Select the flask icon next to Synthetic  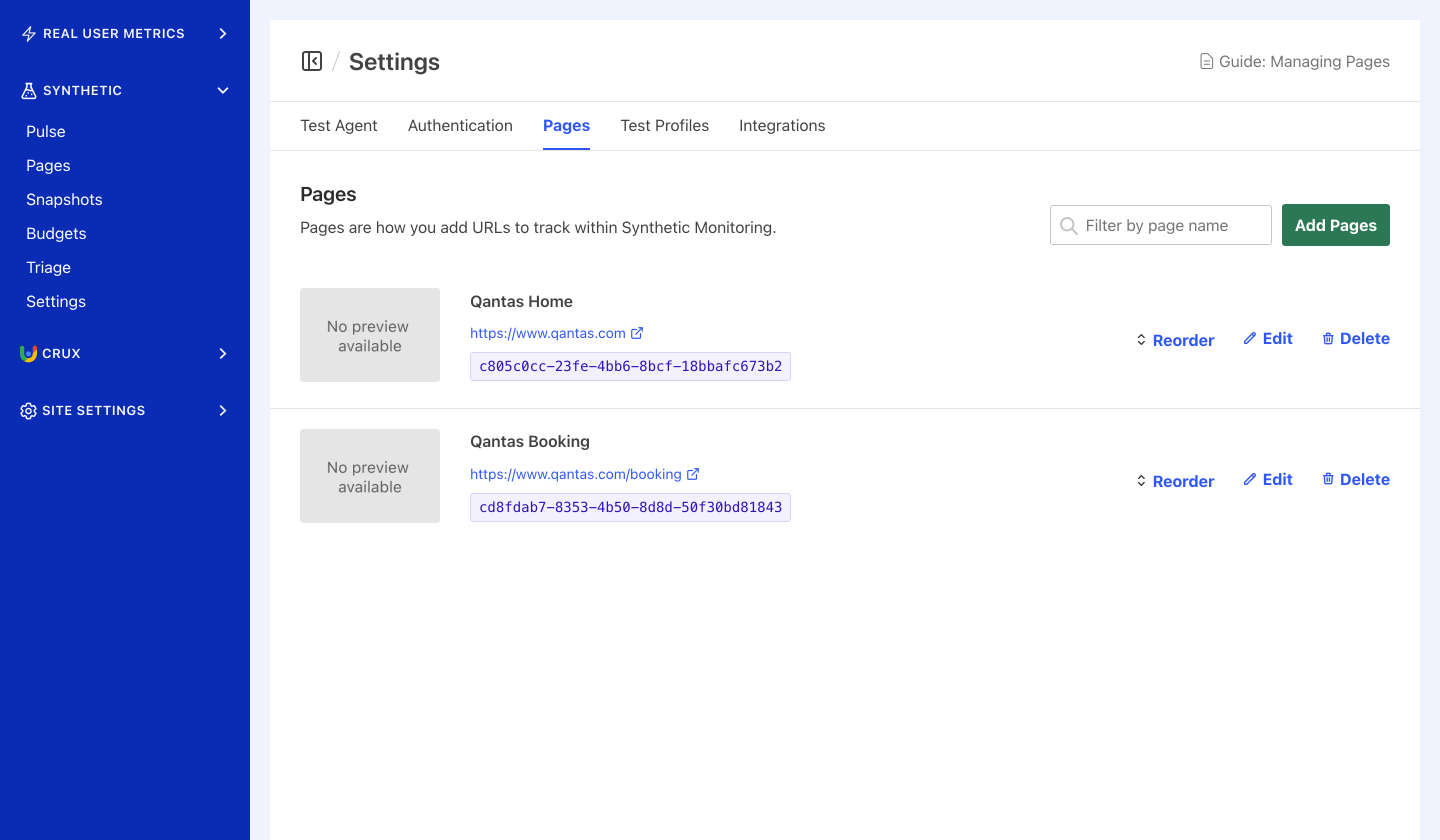(x=28, y=90)
